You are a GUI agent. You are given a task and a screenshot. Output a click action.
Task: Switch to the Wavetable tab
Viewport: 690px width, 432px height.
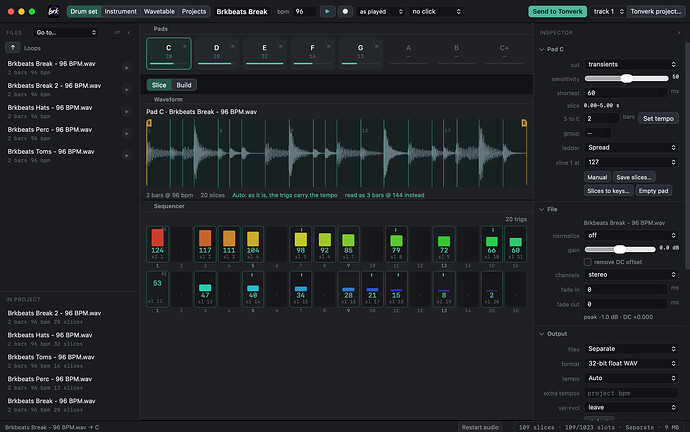[x=159, y=11]
